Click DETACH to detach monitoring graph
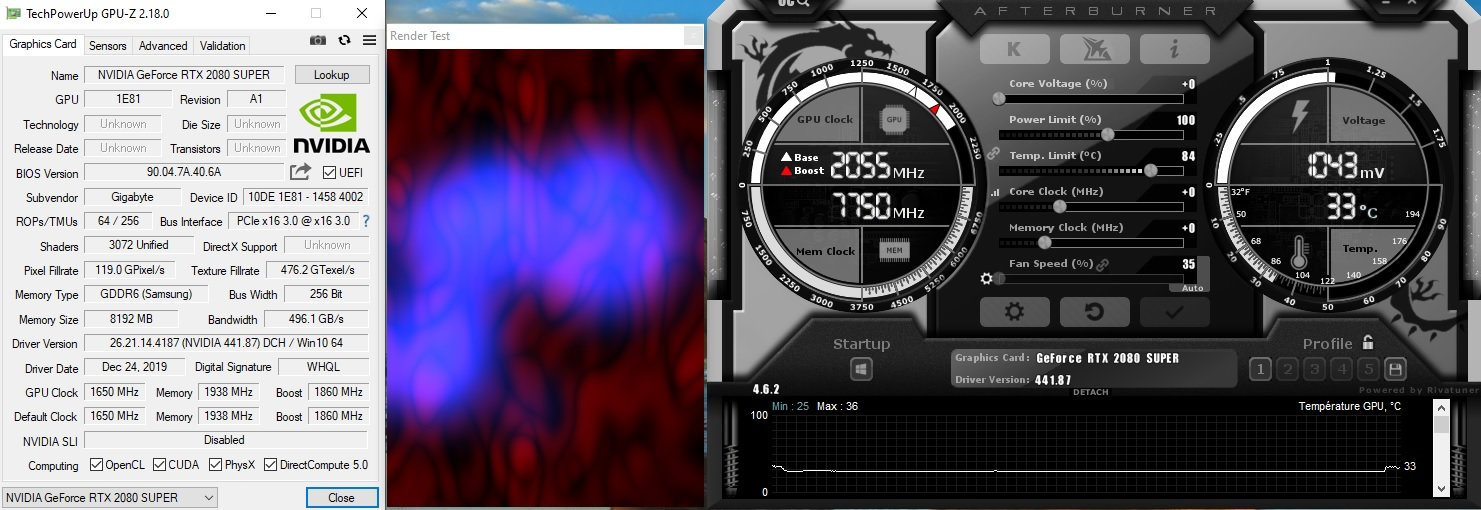Viewport: 1481px width, 510px height. coord(1090,392)
